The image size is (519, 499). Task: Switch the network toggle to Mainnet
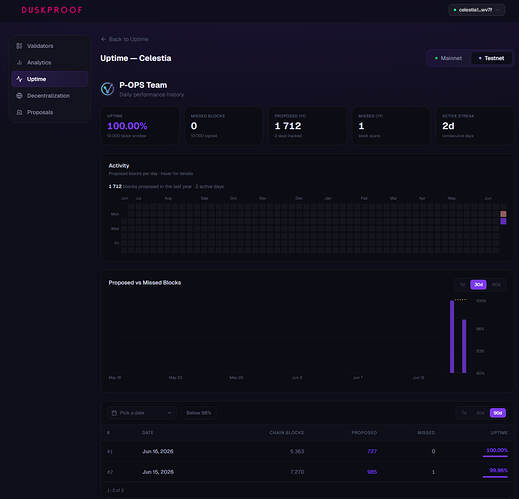coord(449,58)
